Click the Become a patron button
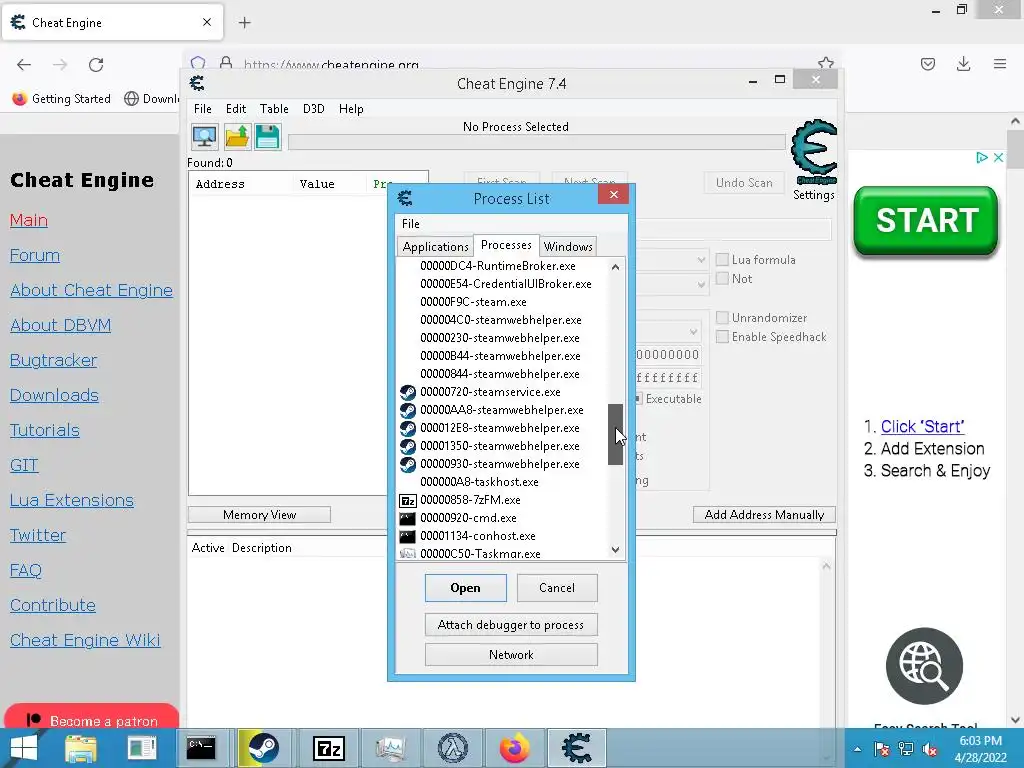This screenshot has height=768, width=1024. (x=91, y=717)
